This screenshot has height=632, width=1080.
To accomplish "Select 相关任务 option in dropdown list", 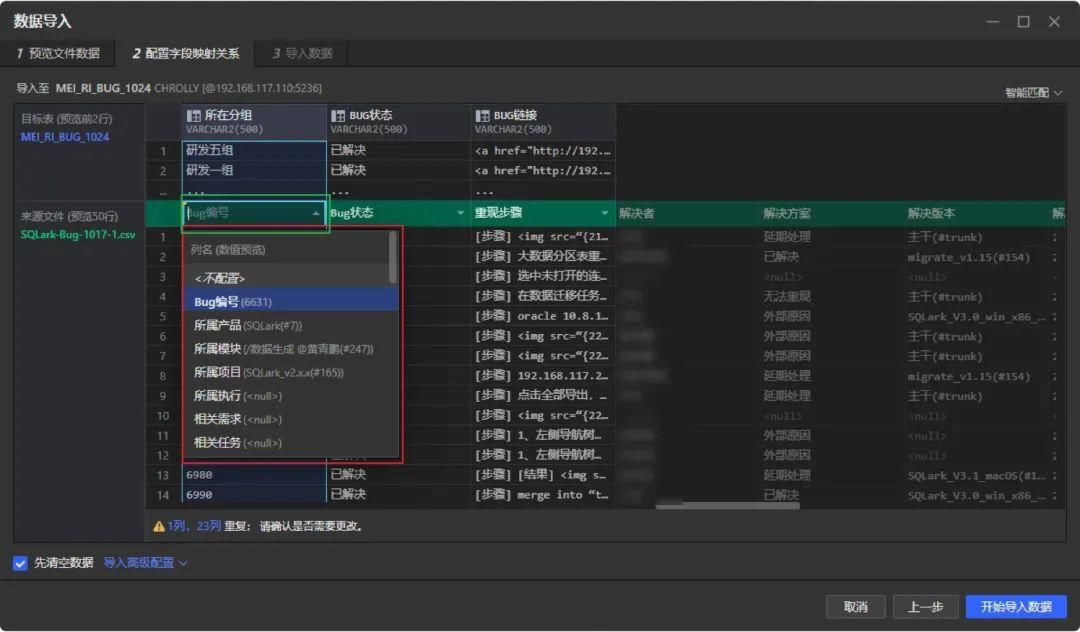I will (x=291, y=443).
